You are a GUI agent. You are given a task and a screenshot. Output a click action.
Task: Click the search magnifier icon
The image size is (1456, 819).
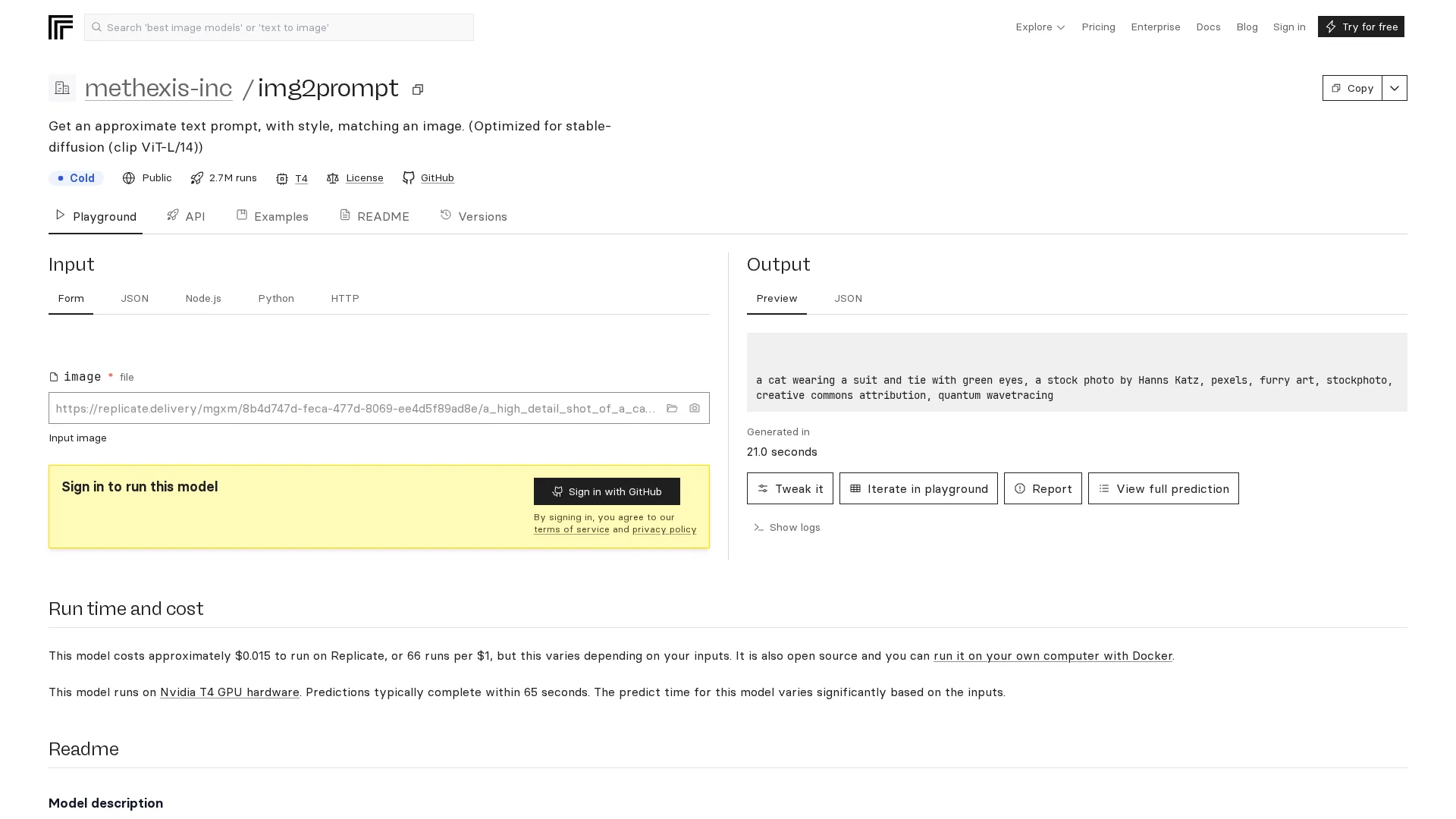click(97, 27)
